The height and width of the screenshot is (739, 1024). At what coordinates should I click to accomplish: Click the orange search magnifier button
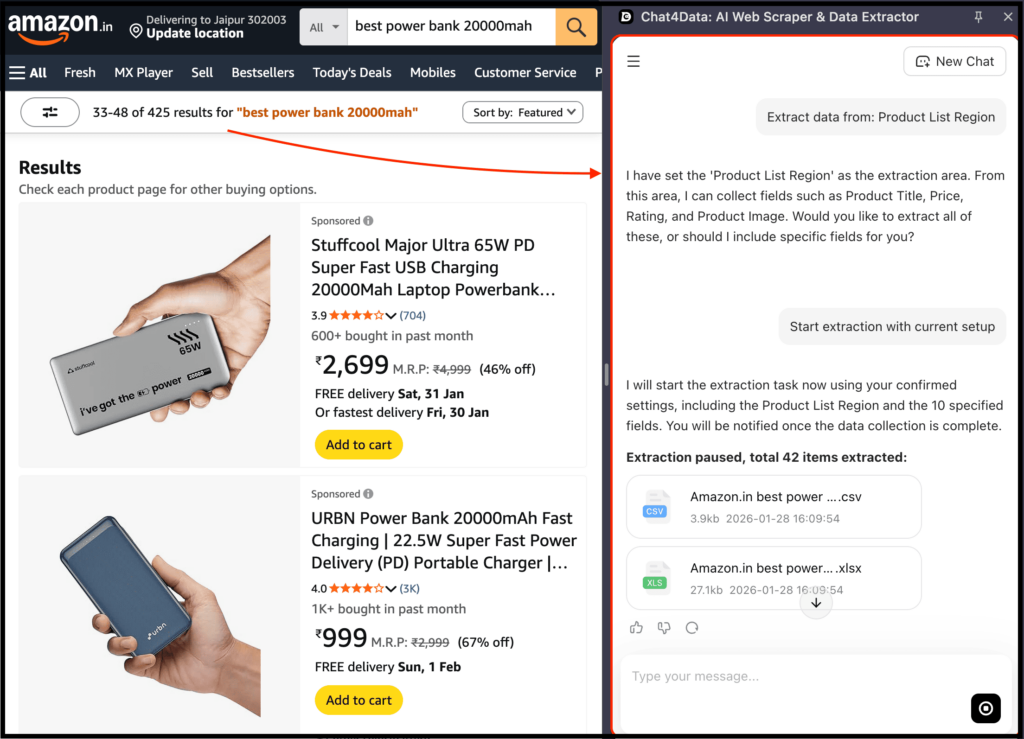[x=576, y=27]
